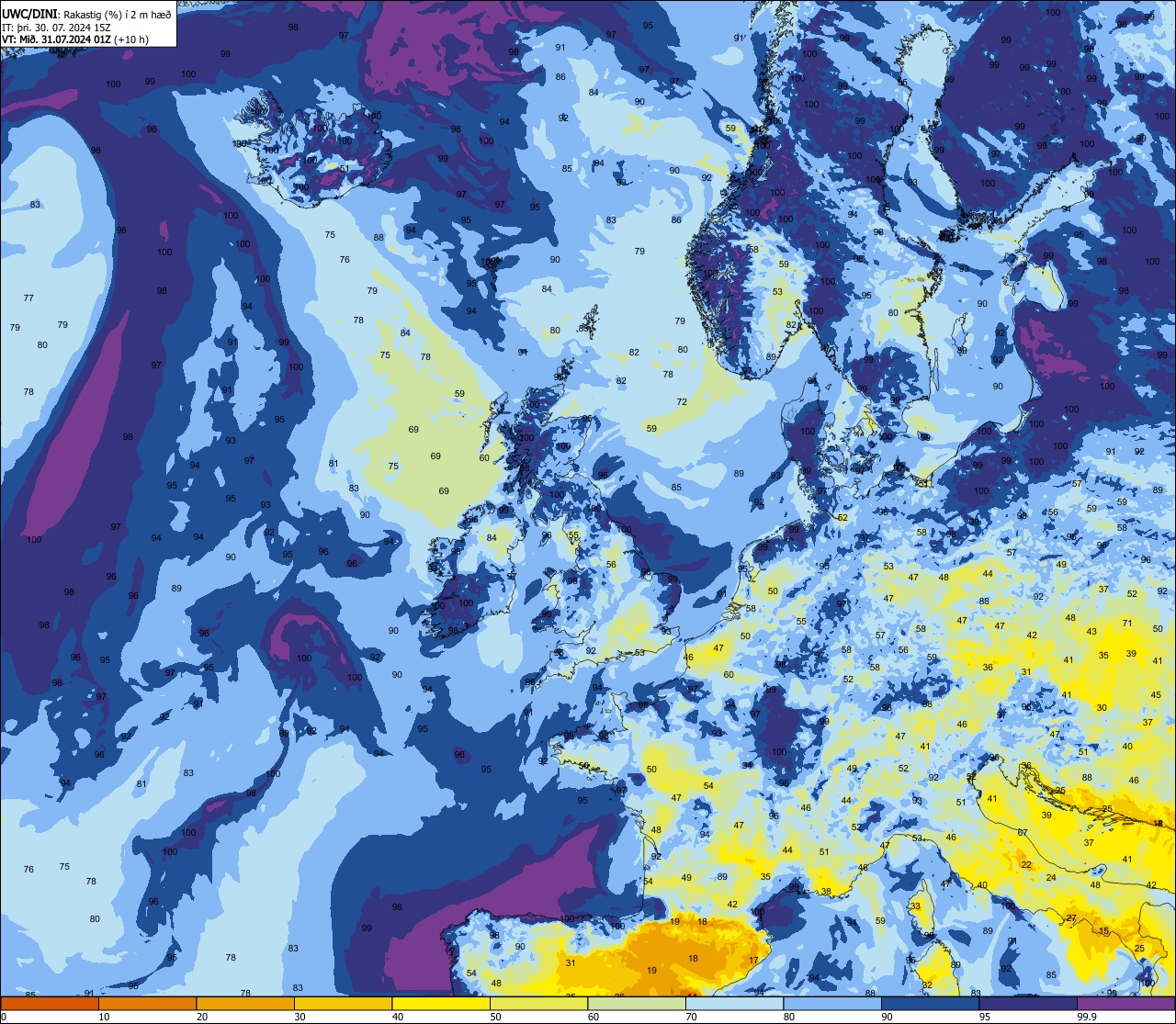Image resolution: width=1176 pixels, height=1024 pixels.
Task: Click the '30' tick label on legend
Action: coord(300,1017)
